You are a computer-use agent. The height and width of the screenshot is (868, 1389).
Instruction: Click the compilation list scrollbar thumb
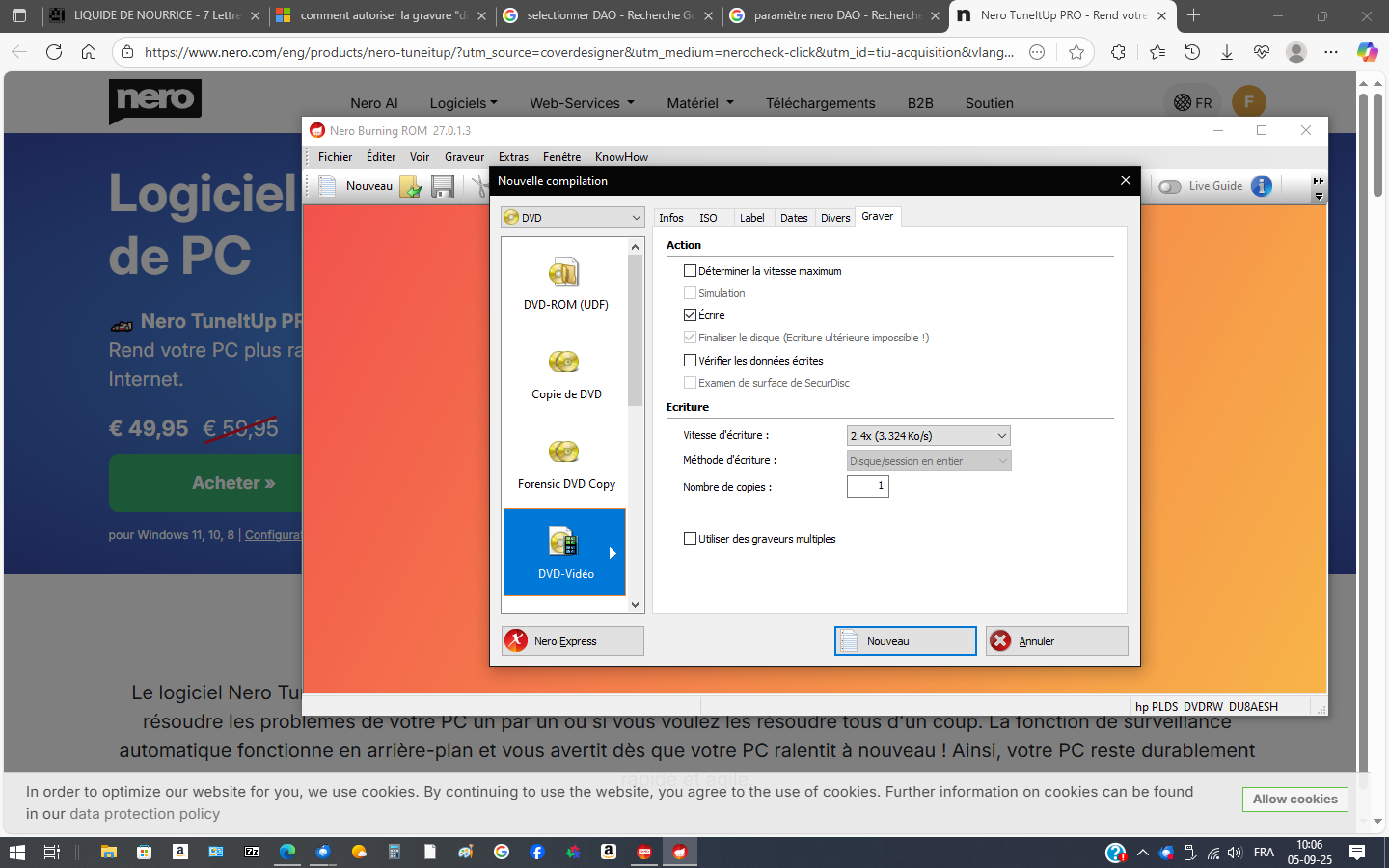tap(635, 331)
